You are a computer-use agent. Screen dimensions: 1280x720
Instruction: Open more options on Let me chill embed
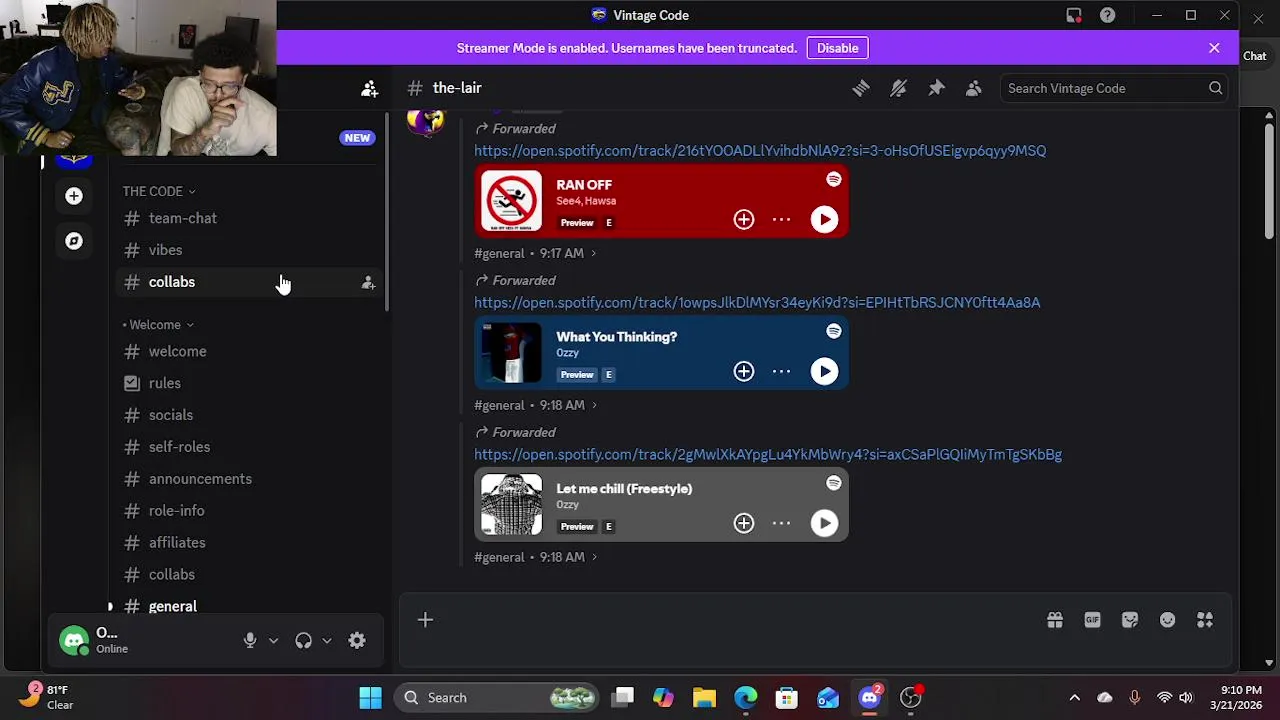point(781,524)
